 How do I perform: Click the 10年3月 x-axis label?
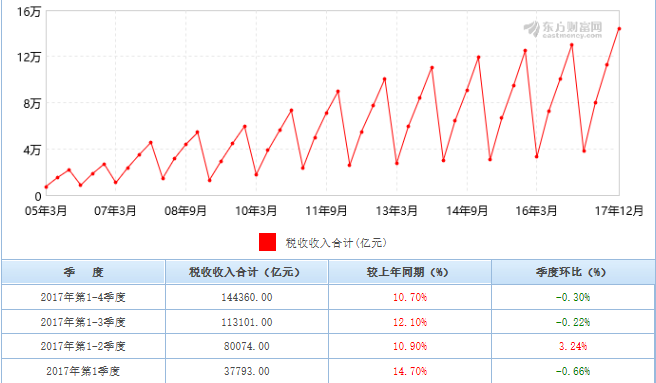coord(256,211)
